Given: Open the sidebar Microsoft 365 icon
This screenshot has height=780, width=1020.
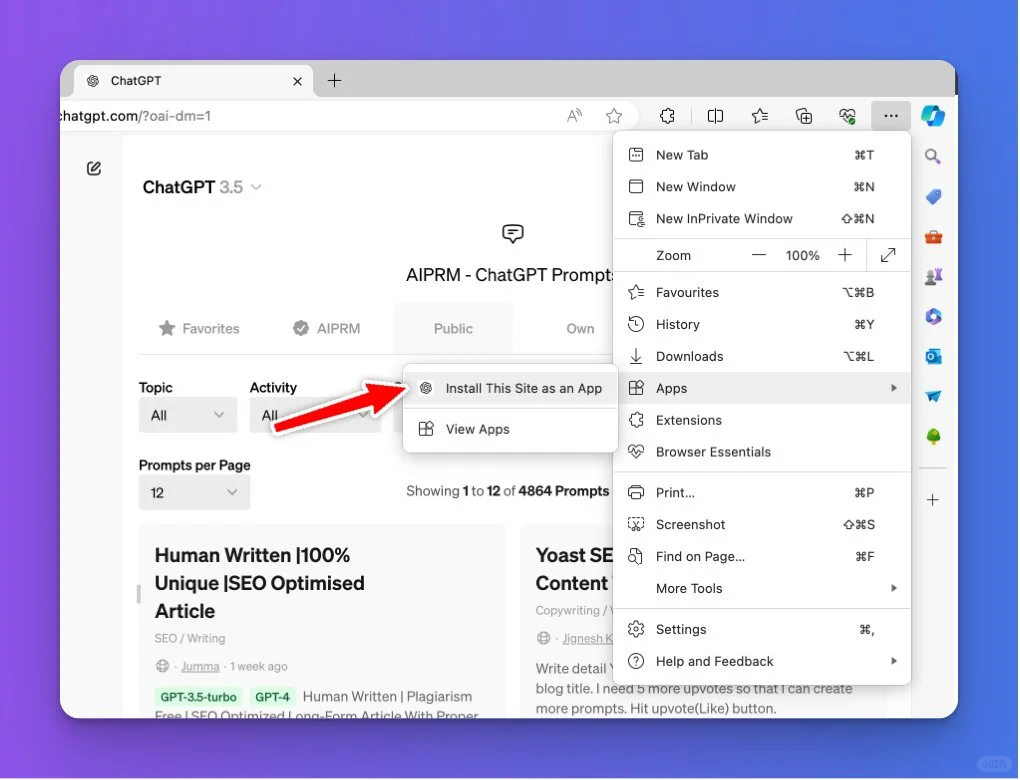Looking at the screenshot, I should pos(933,317).
